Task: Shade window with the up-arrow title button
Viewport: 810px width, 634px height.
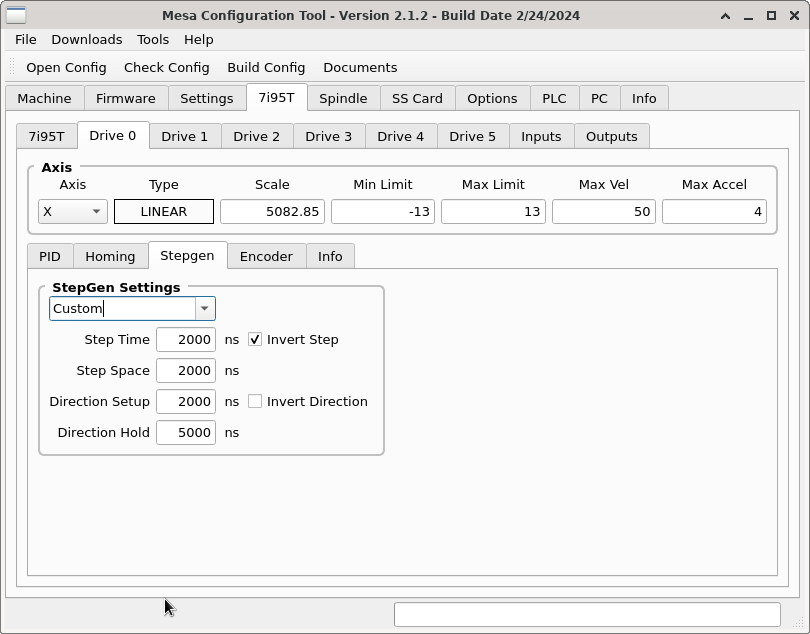Action: (x=725, y=16)
